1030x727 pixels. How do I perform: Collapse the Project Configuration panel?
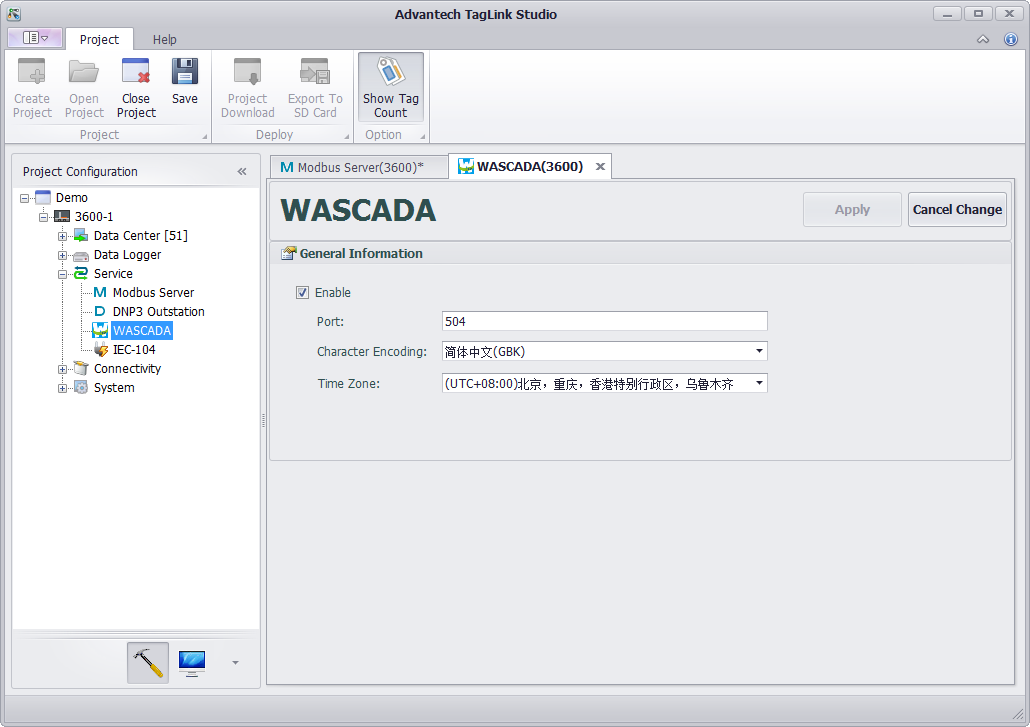click(x=242, y=172)
